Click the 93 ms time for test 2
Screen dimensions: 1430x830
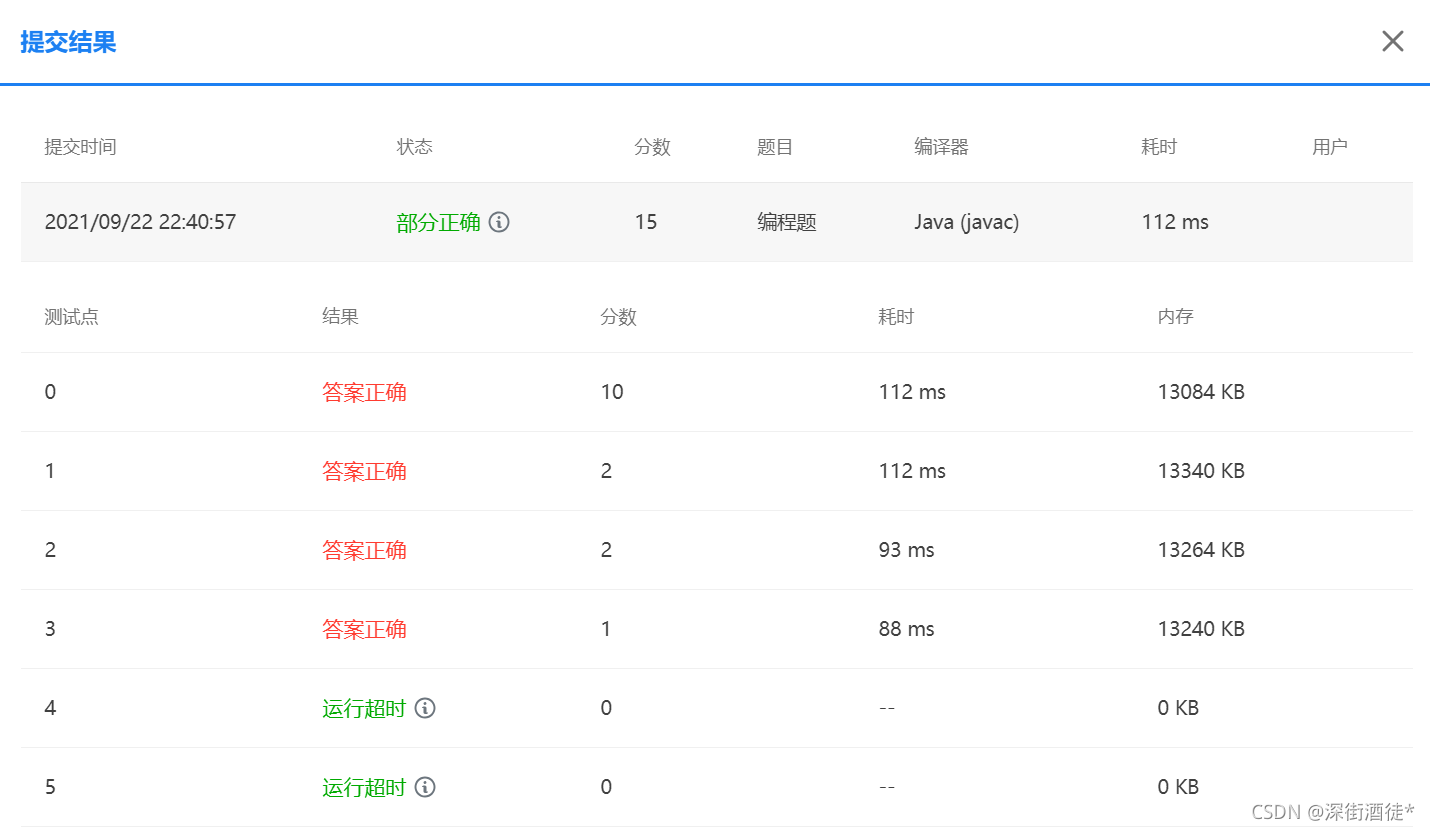tap(907, 550)
